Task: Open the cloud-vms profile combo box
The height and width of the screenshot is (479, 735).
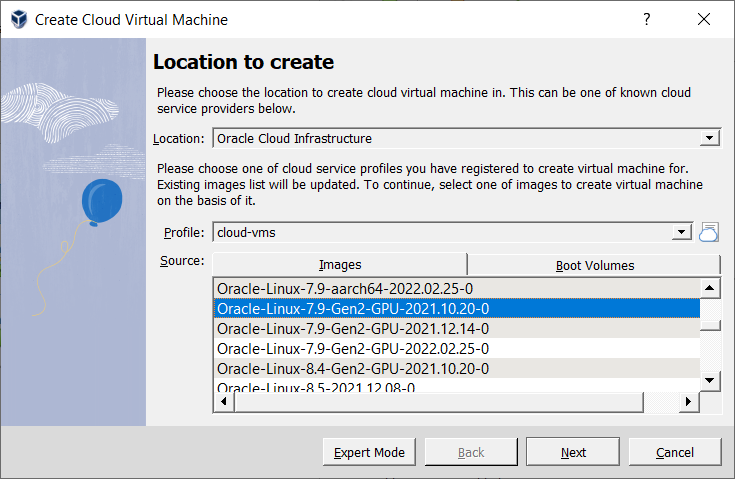Action: [452, 232]
